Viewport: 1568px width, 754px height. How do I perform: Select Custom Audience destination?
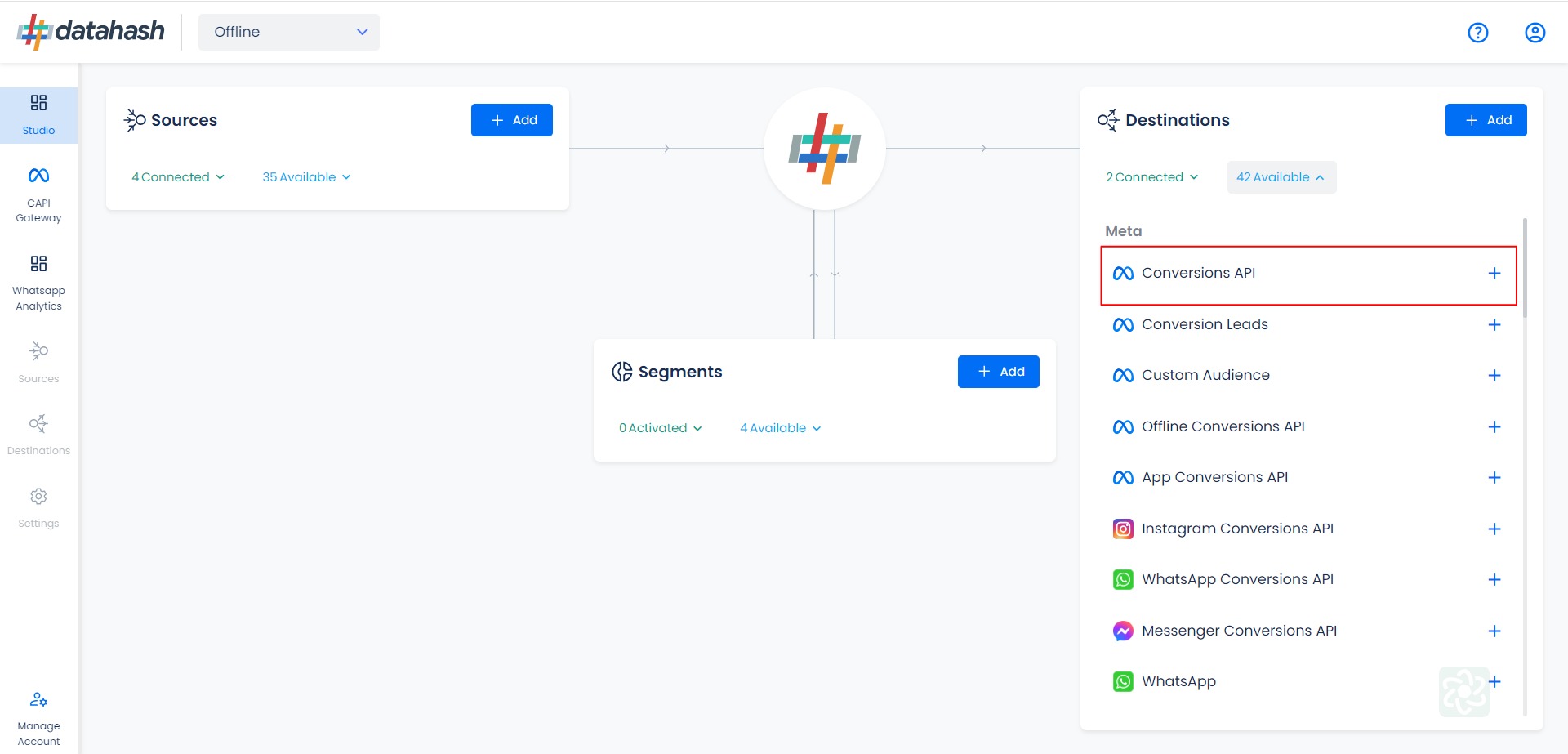tap(1308, 376)
